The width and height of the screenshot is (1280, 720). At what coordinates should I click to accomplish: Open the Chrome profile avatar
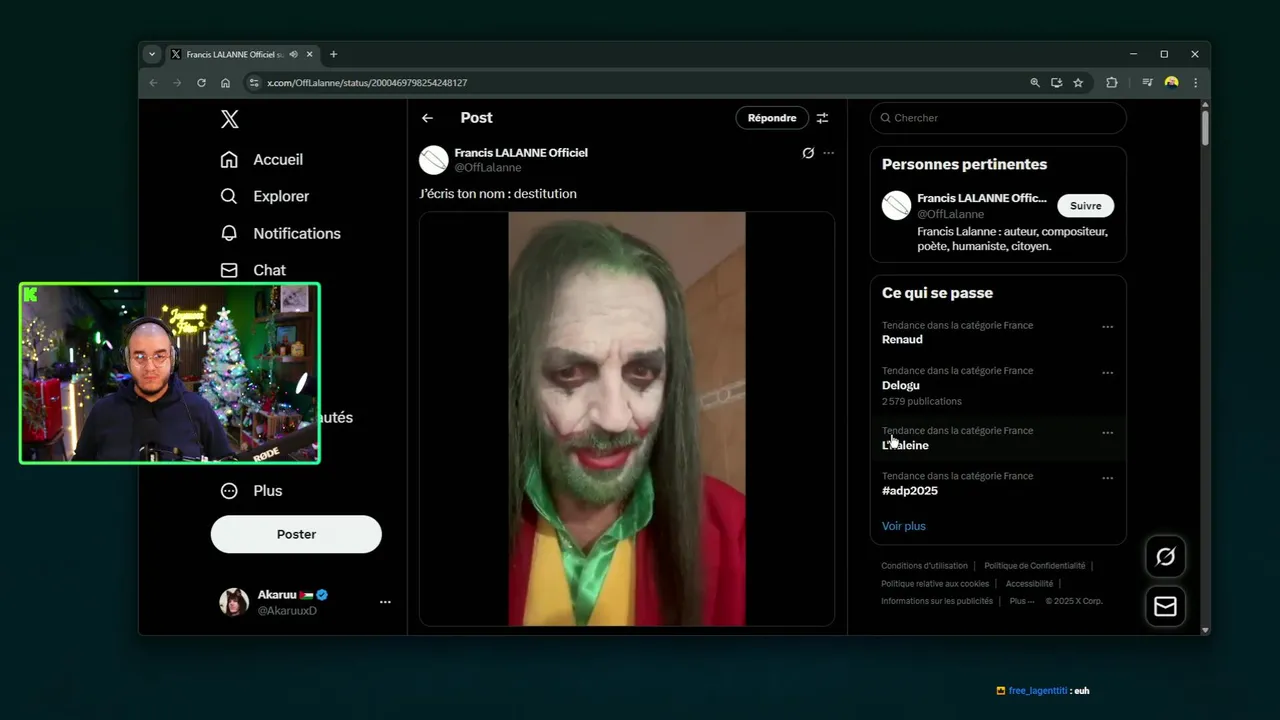click(1171, 83)
